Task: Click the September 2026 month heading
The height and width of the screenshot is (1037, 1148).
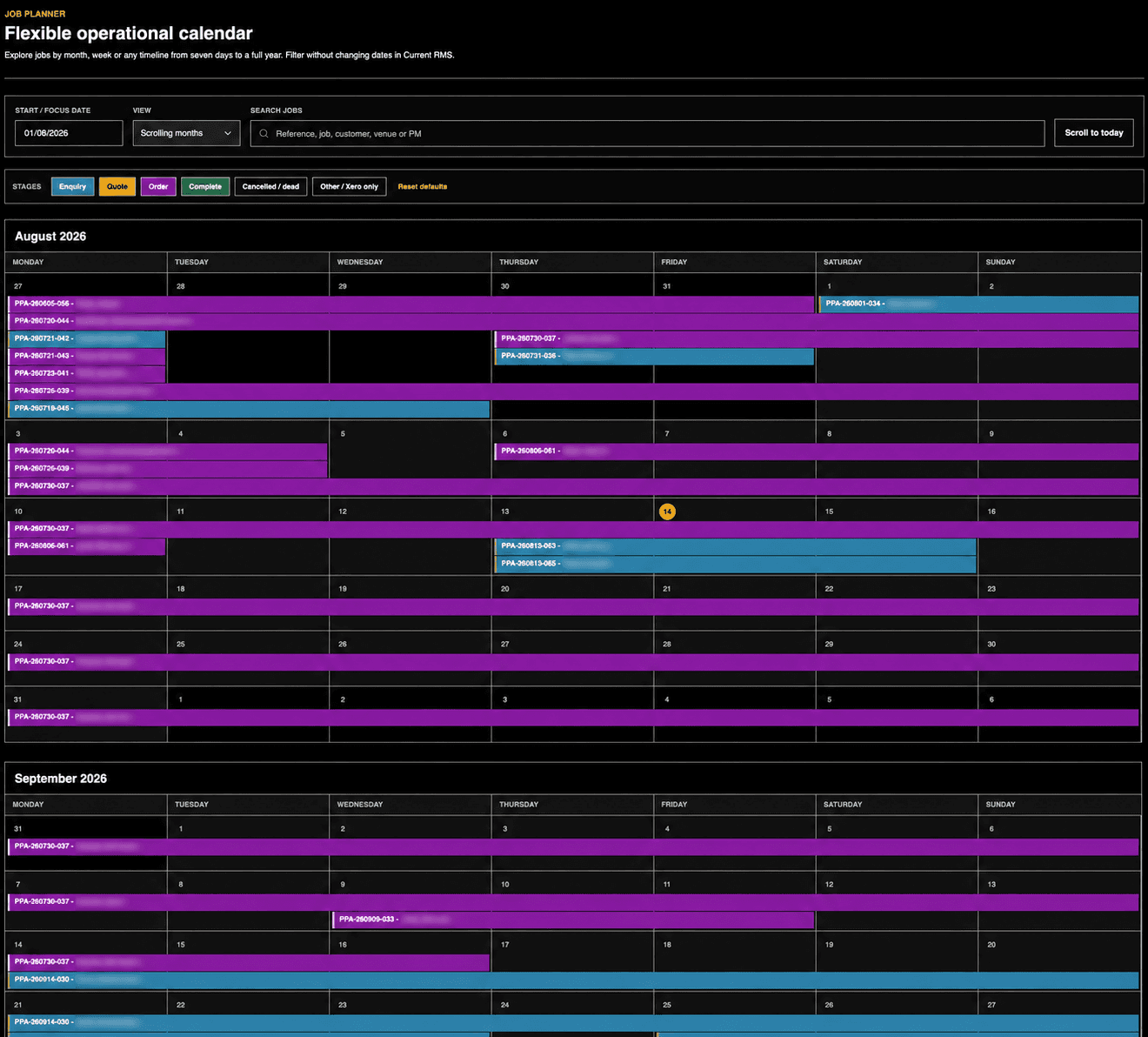Action: click(61, 779)
